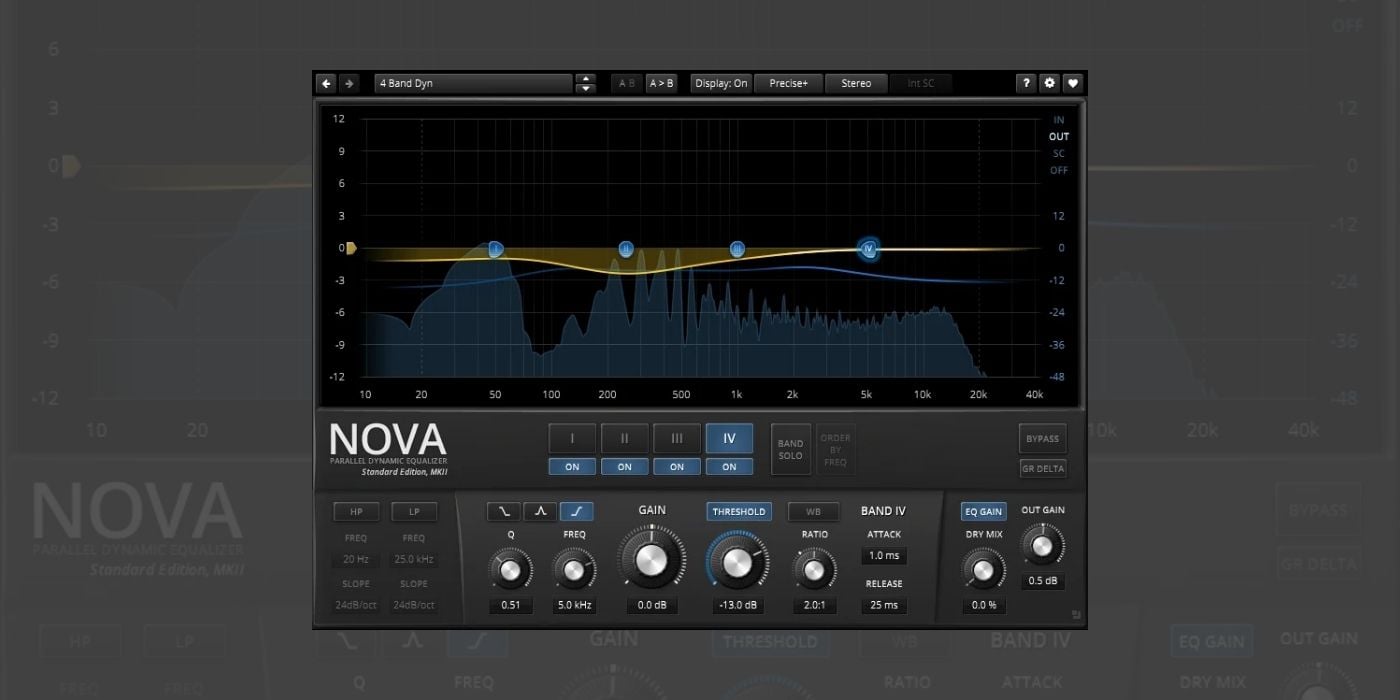
Task: Toggle the THRESHOLD button
Action: (739, 511)
